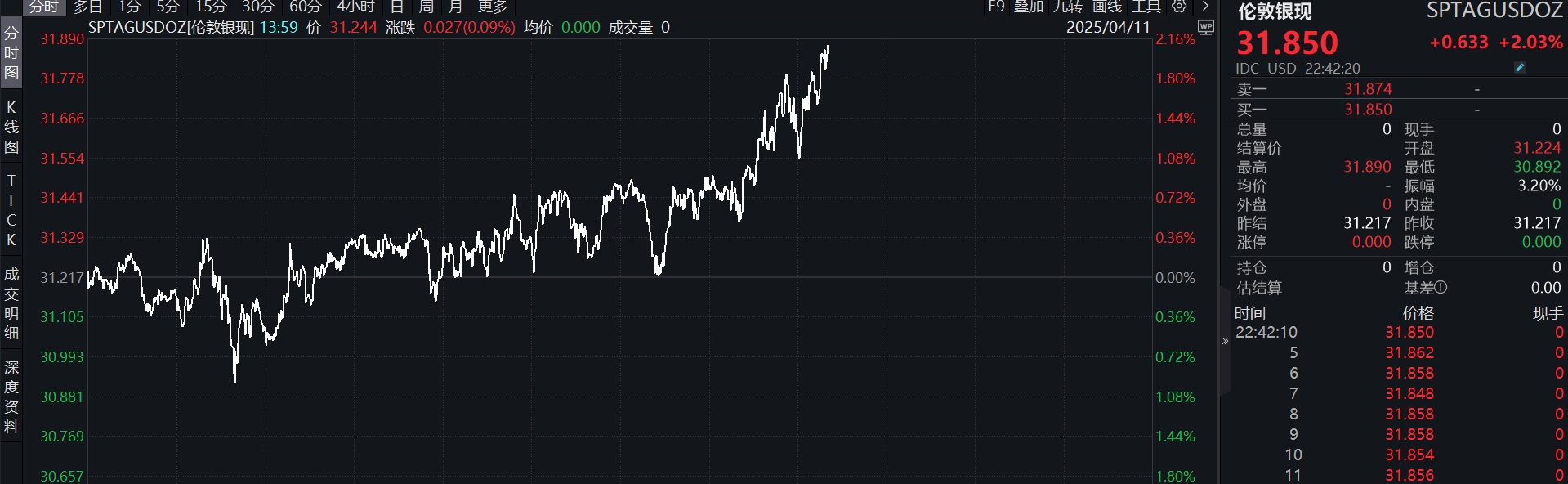
Task: Open the TICK sidebar tab
Action: pyautogui.click(x=11, y=210)
